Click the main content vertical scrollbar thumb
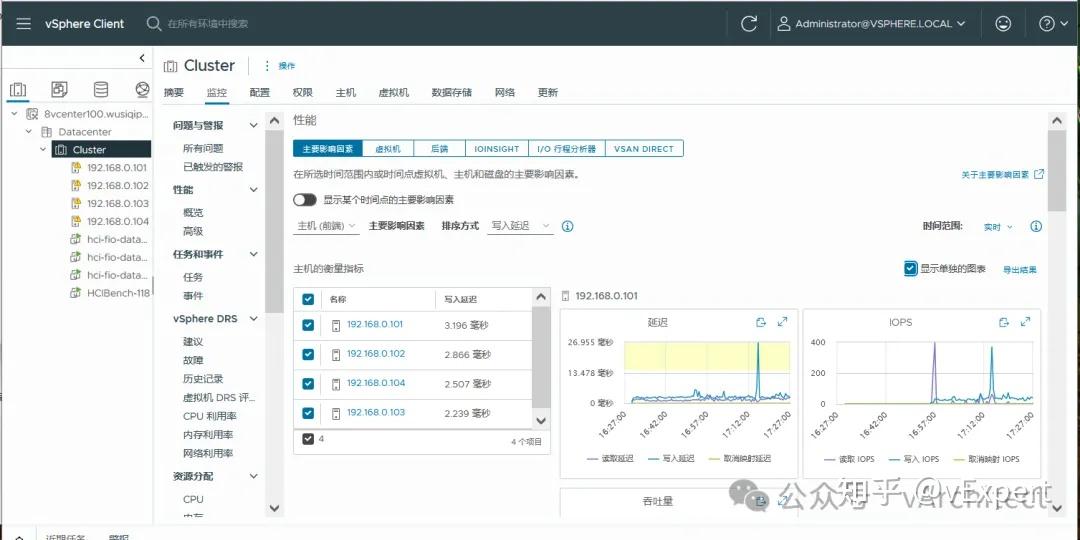This screenshot has width=1080, height=540. click(1056, 170)
